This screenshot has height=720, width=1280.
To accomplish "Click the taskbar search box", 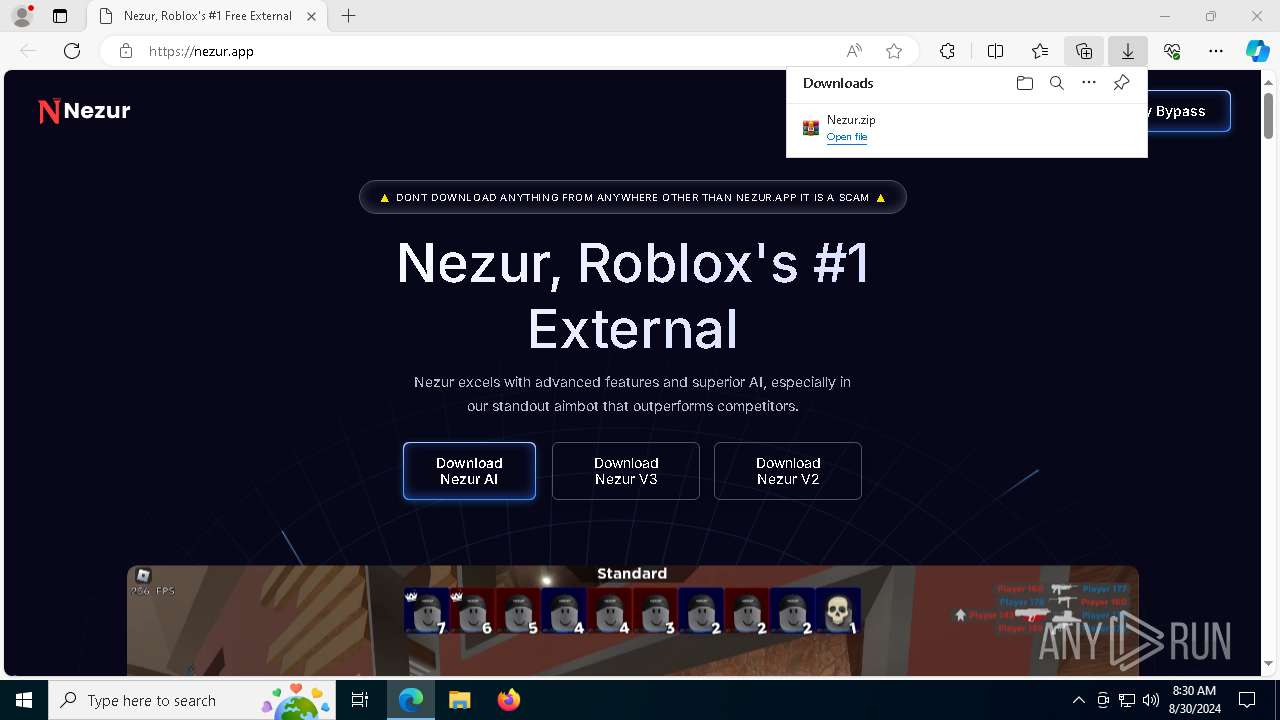I will click(192, 700).
